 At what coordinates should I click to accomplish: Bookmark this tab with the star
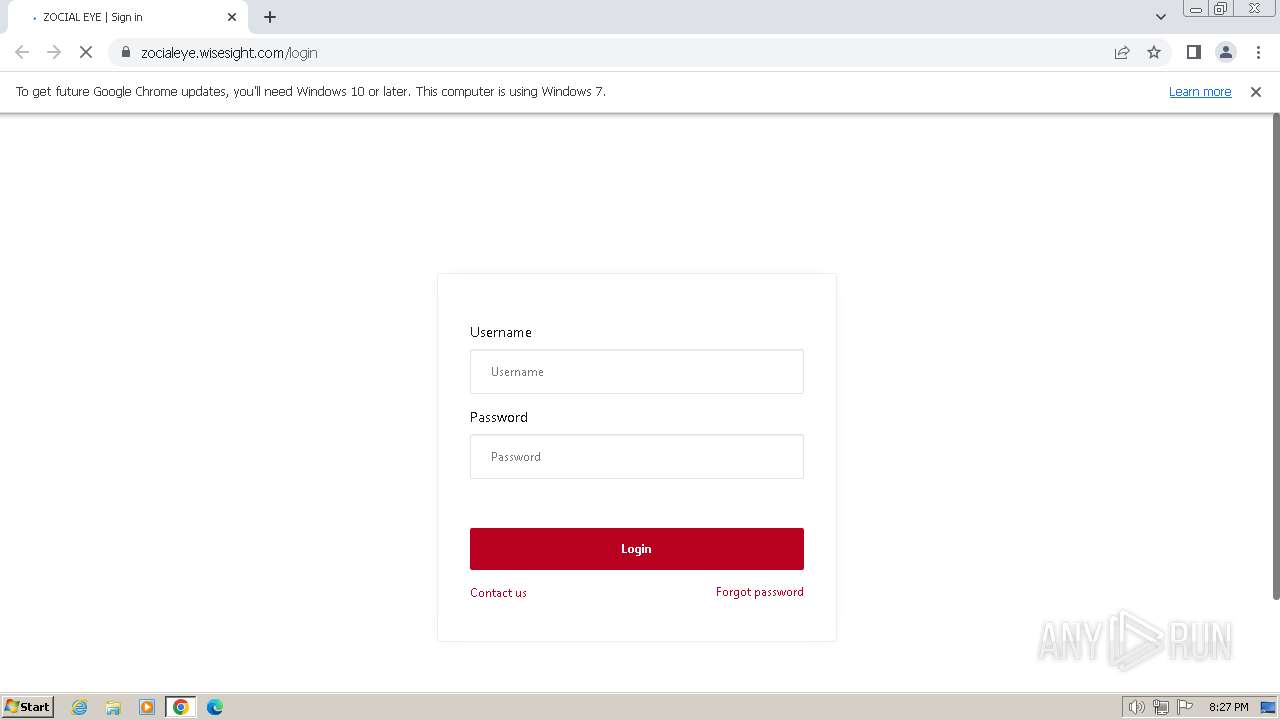click(x=1154, y=52)
